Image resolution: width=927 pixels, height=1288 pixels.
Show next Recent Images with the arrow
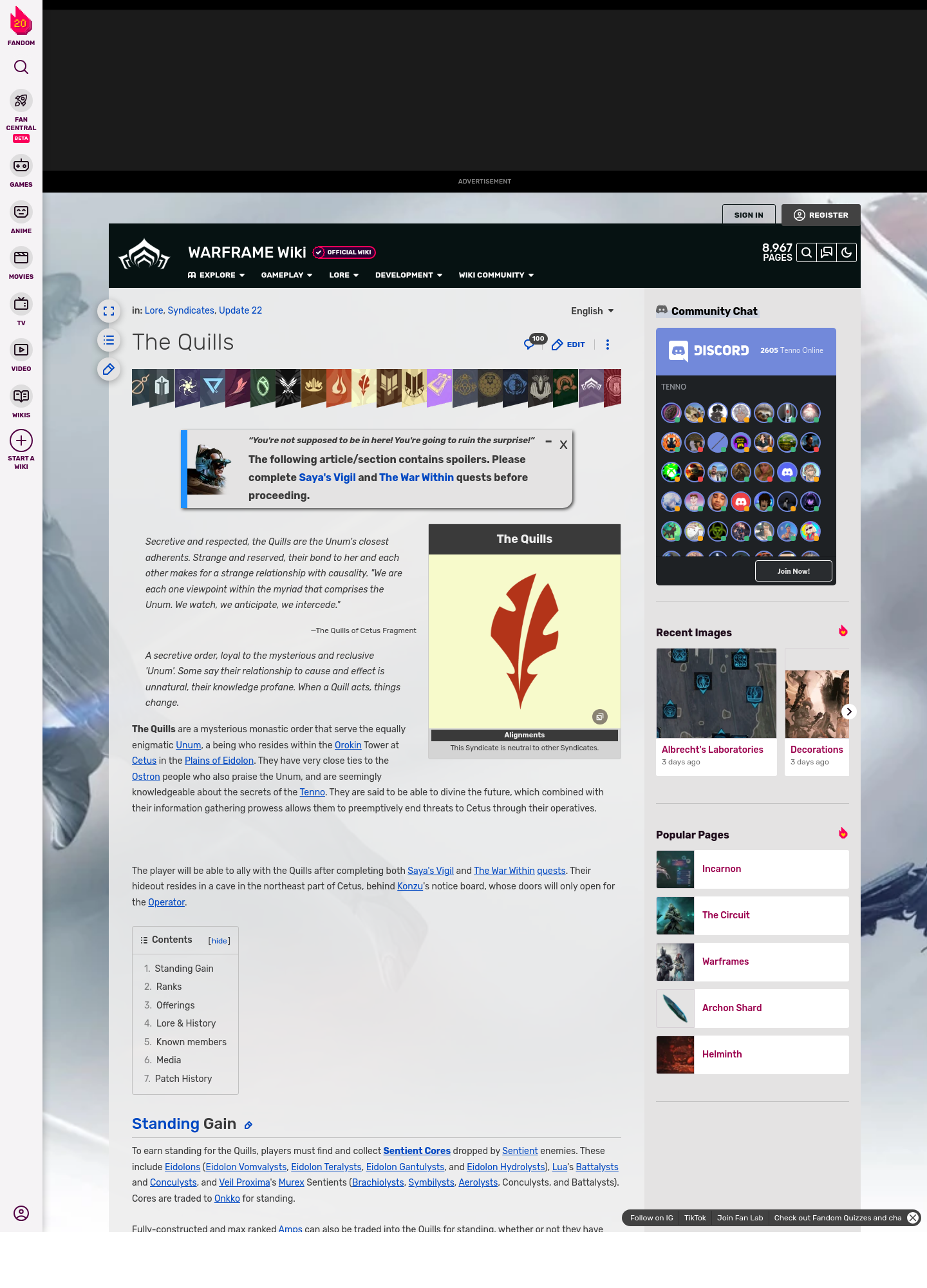click(x=849, y=712)
